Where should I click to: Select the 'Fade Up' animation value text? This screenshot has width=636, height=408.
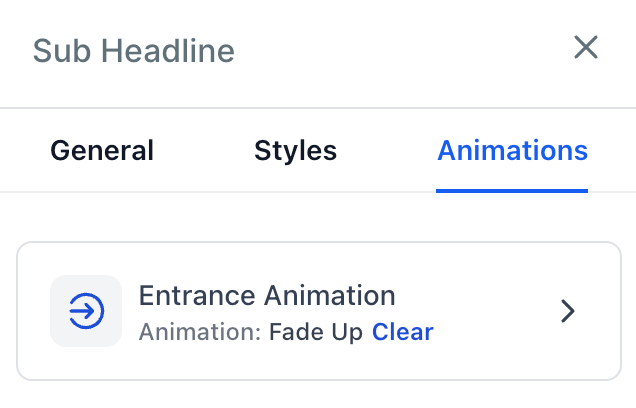click(x=316, y=332)
